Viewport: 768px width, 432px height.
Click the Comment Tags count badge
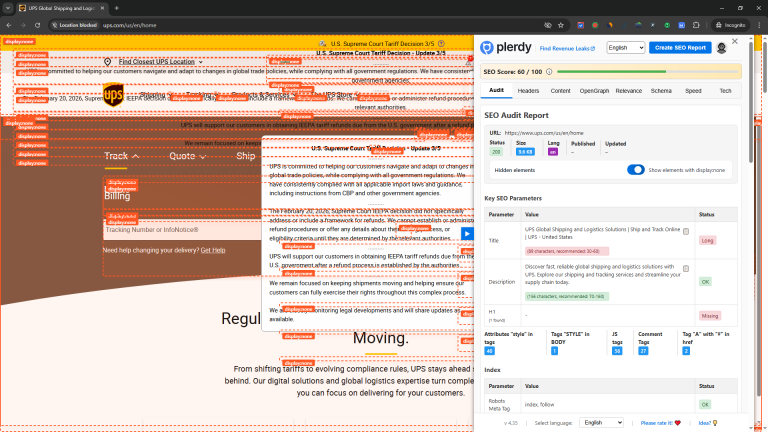click(x=643, y=351)
